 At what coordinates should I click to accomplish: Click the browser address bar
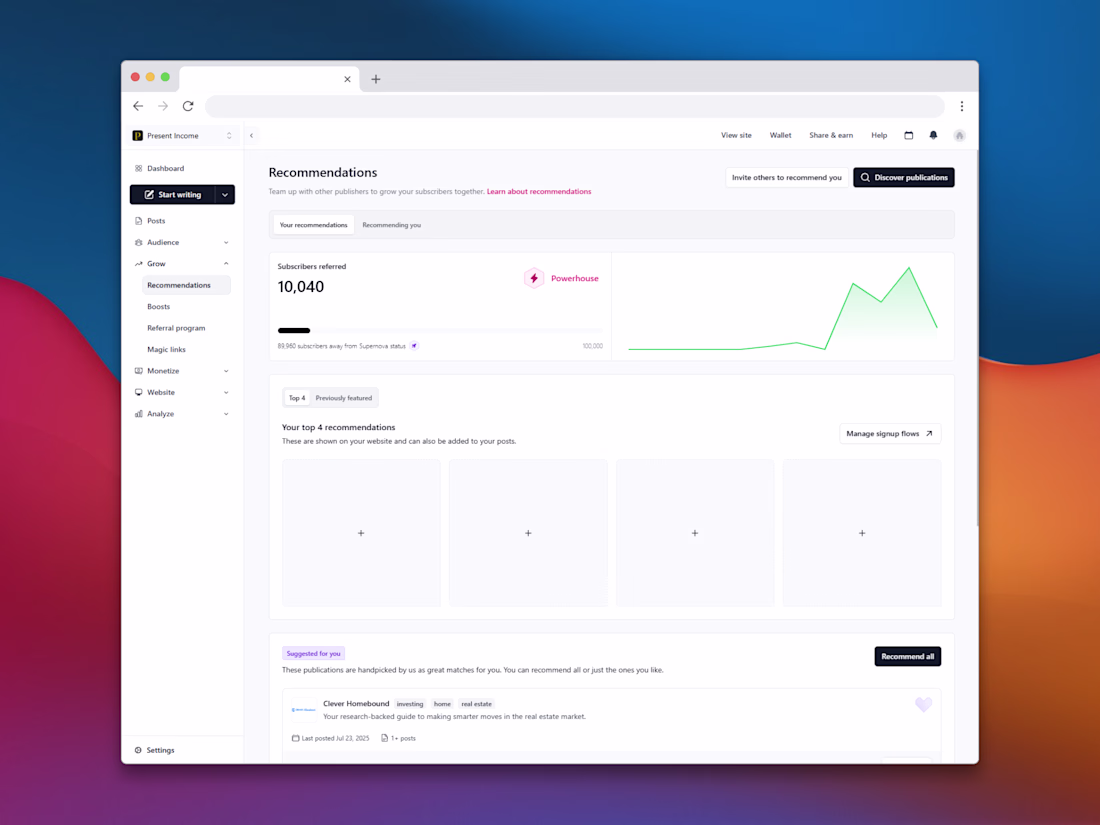click(575, 106)
